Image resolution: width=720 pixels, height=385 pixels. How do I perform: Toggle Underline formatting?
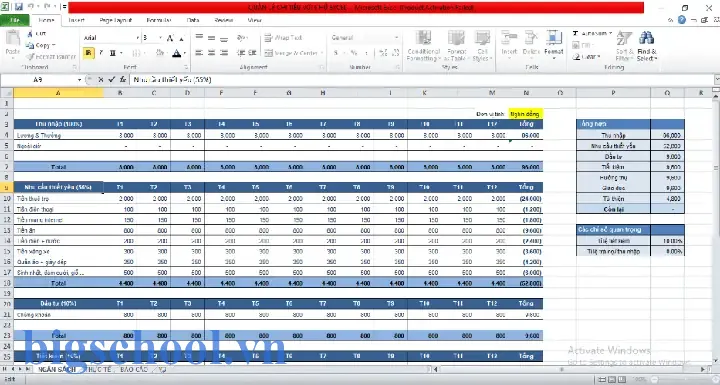pyautogui.click(x=112, y=53)
